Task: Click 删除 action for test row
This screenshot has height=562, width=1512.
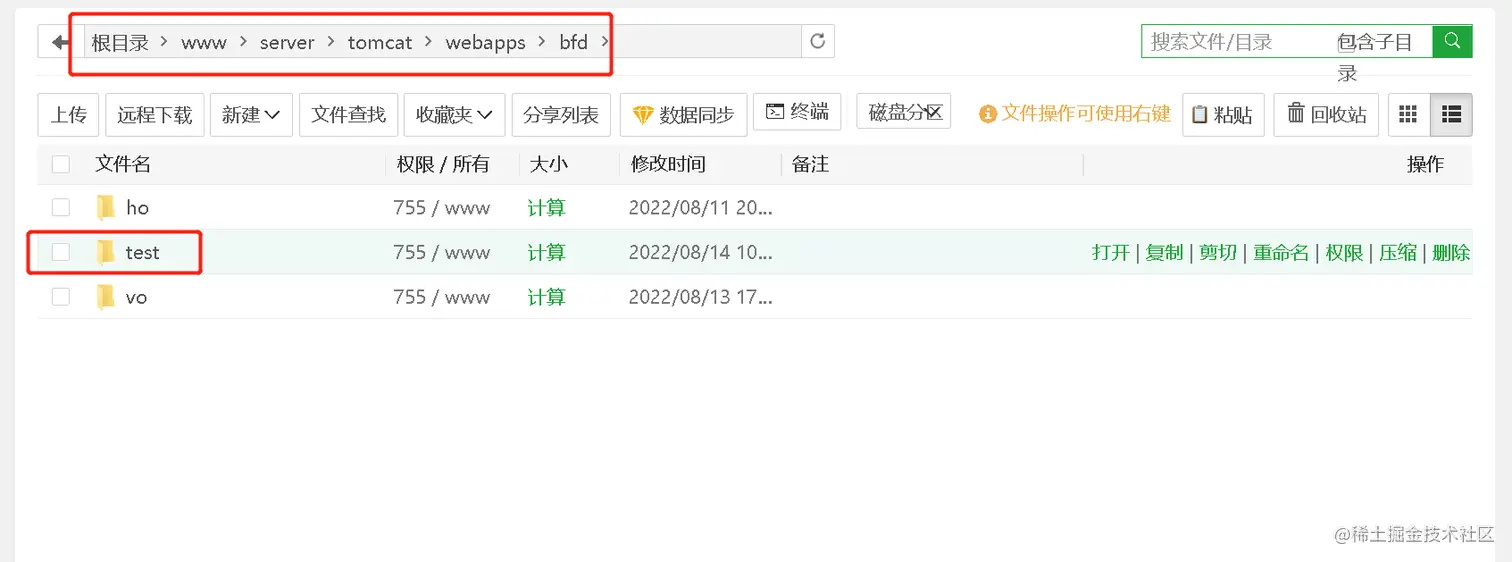Action: (x=1451, y=252)
